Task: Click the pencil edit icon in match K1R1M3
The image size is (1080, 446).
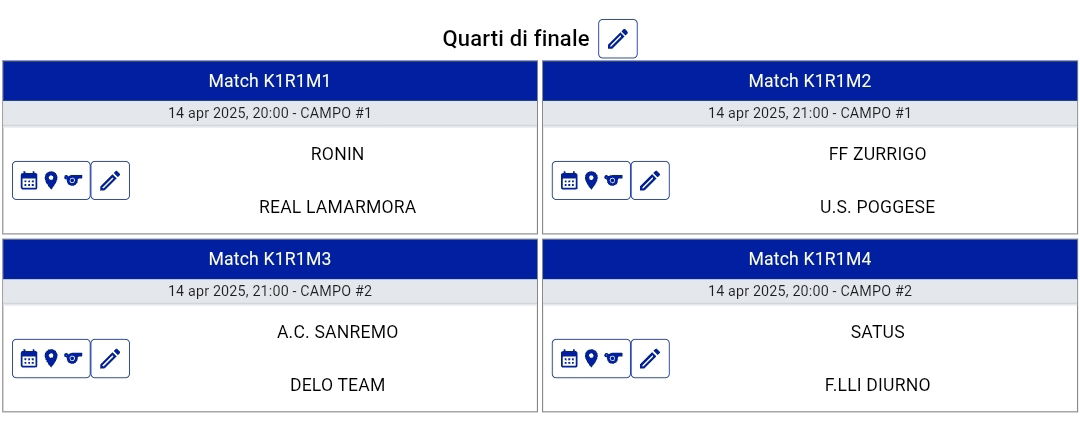Action: pos(110,359)
